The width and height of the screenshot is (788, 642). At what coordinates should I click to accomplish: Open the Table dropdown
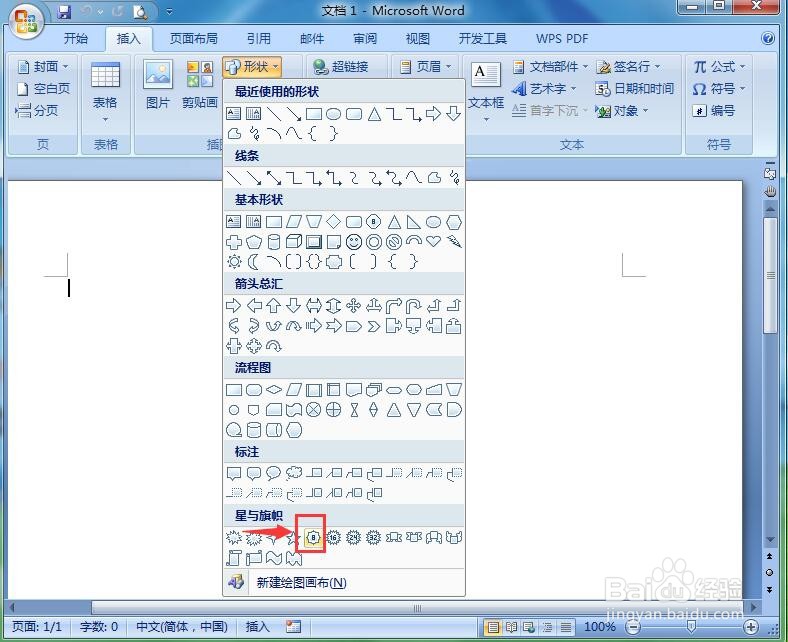[x=105, y=91]
